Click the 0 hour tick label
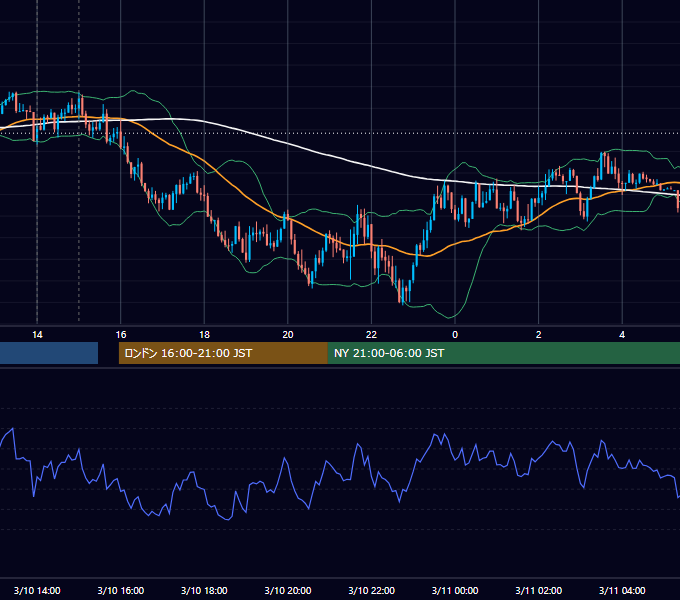Image resolution: width=680 pixels, height=600 pixels. [455, 335]
